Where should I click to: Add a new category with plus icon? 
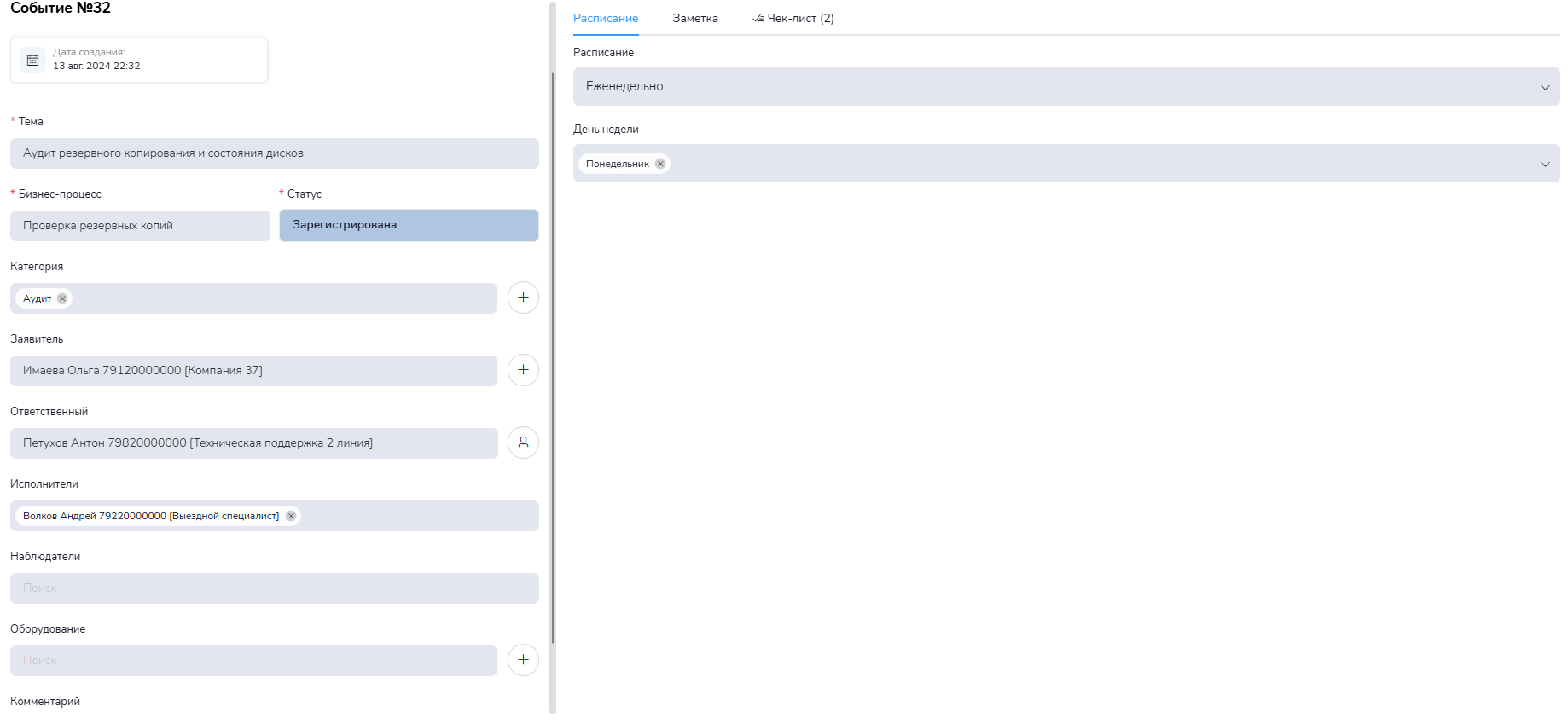click(523, 298)
